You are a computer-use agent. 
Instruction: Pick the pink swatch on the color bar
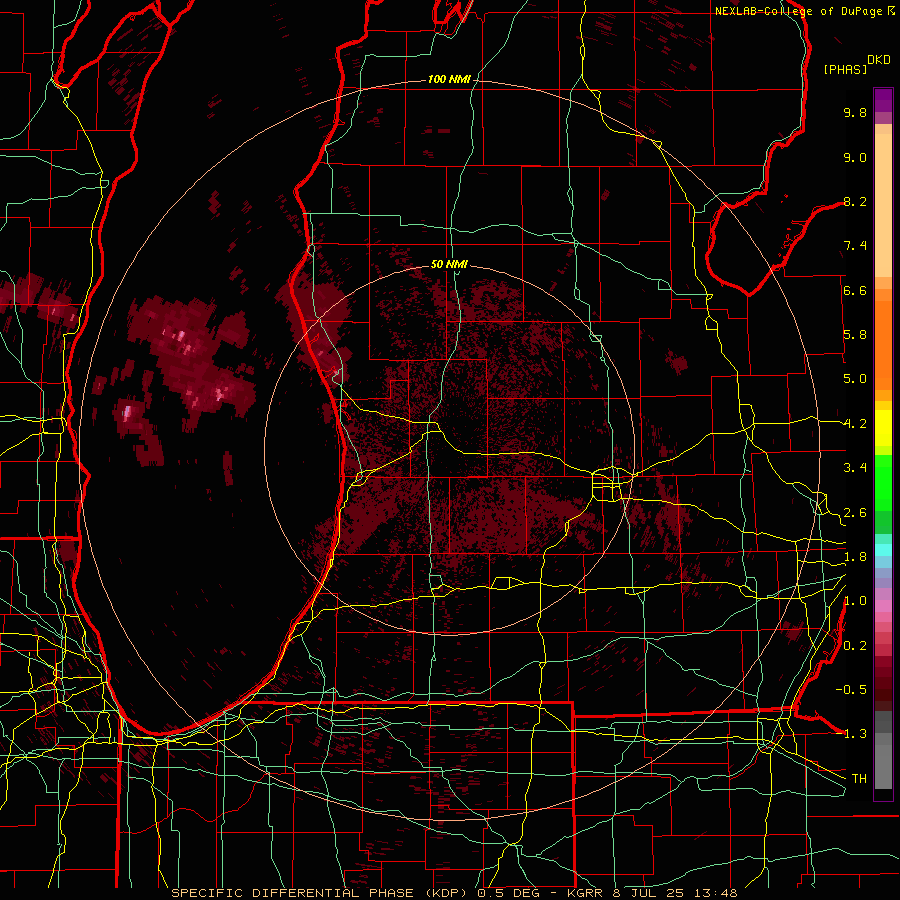883,606
